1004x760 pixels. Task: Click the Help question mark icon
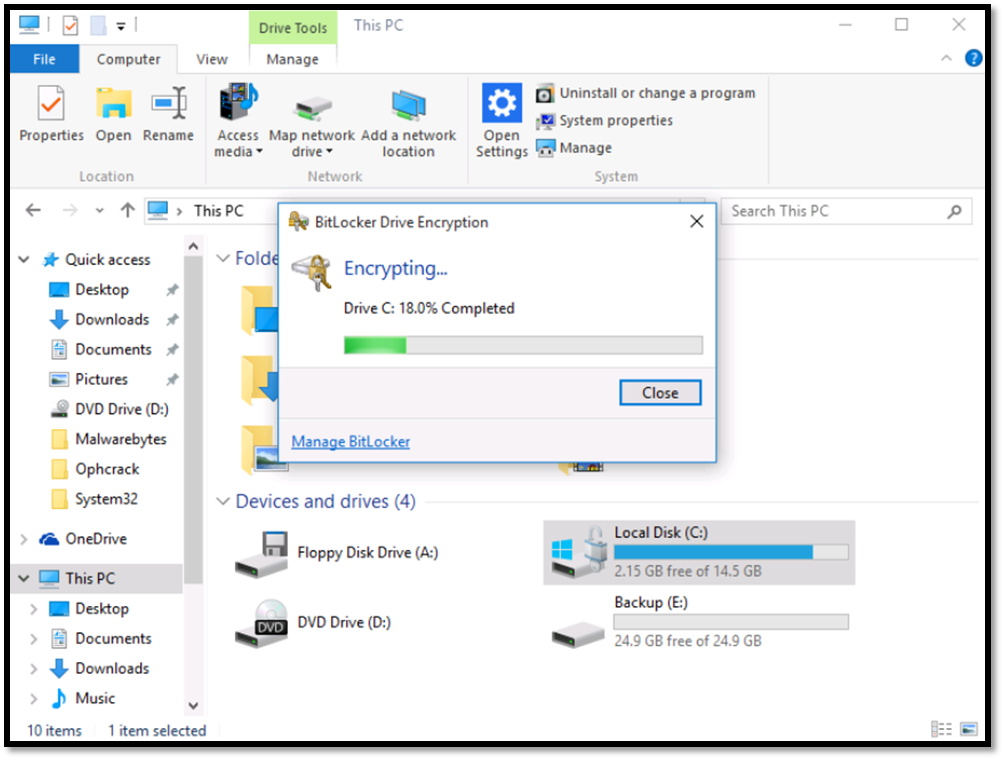973,58
